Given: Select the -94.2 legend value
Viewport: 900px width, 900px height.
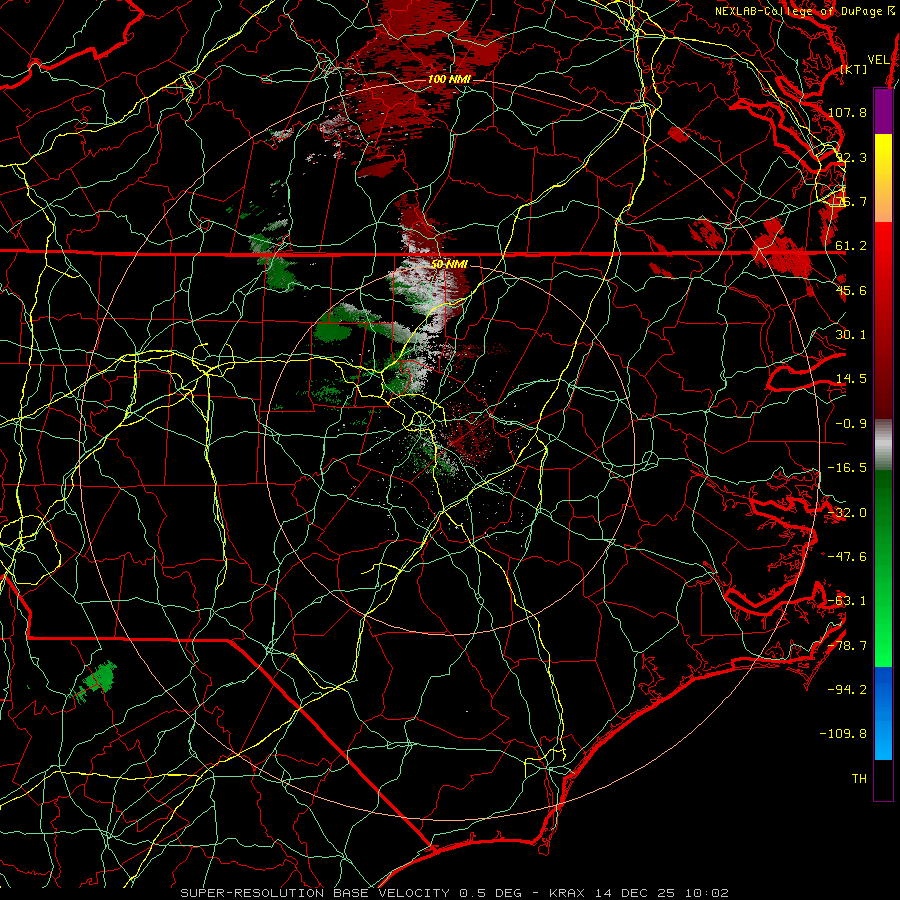Looking at the screenshot, I should 847,690.
